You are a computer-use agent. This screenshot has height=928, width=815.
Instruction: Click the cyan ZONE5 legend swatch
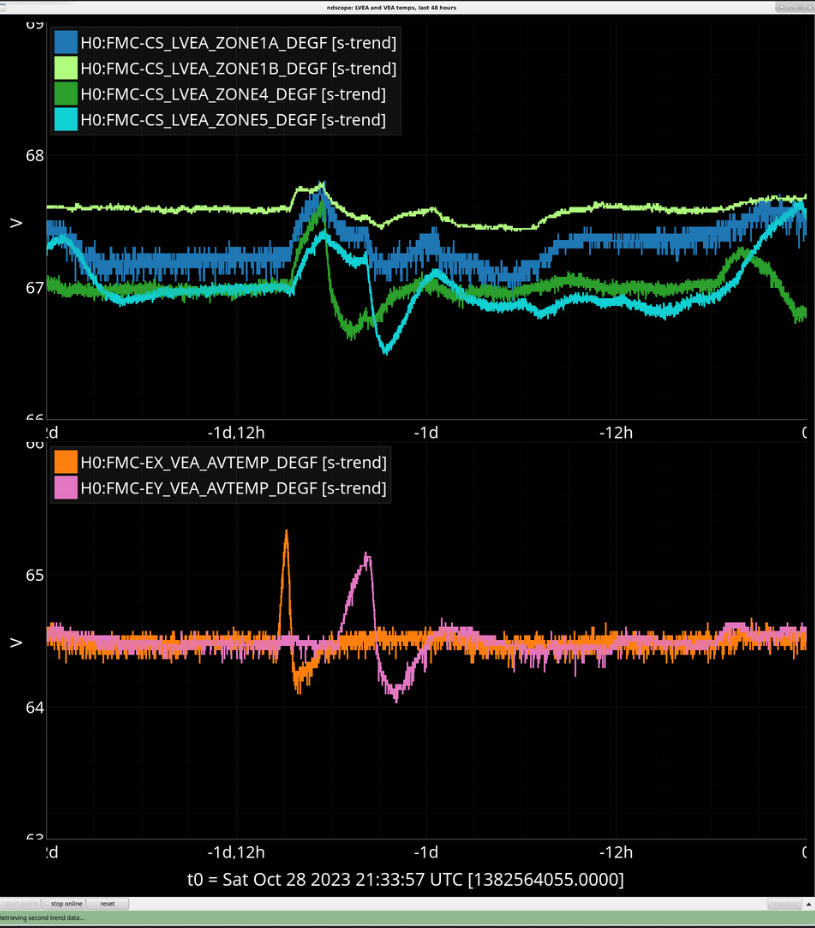[66, 120]
